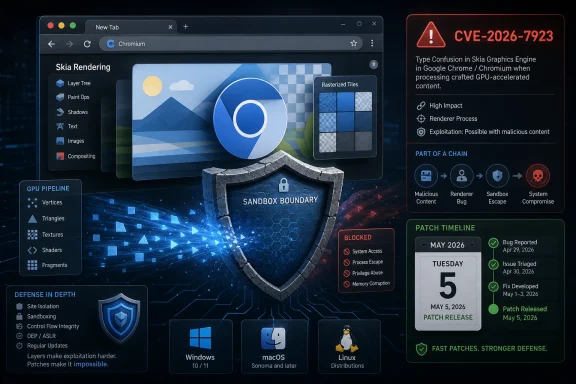The image size is (576, 384).
Task: Open the three-dot browser menu
Action: (372, 43)
